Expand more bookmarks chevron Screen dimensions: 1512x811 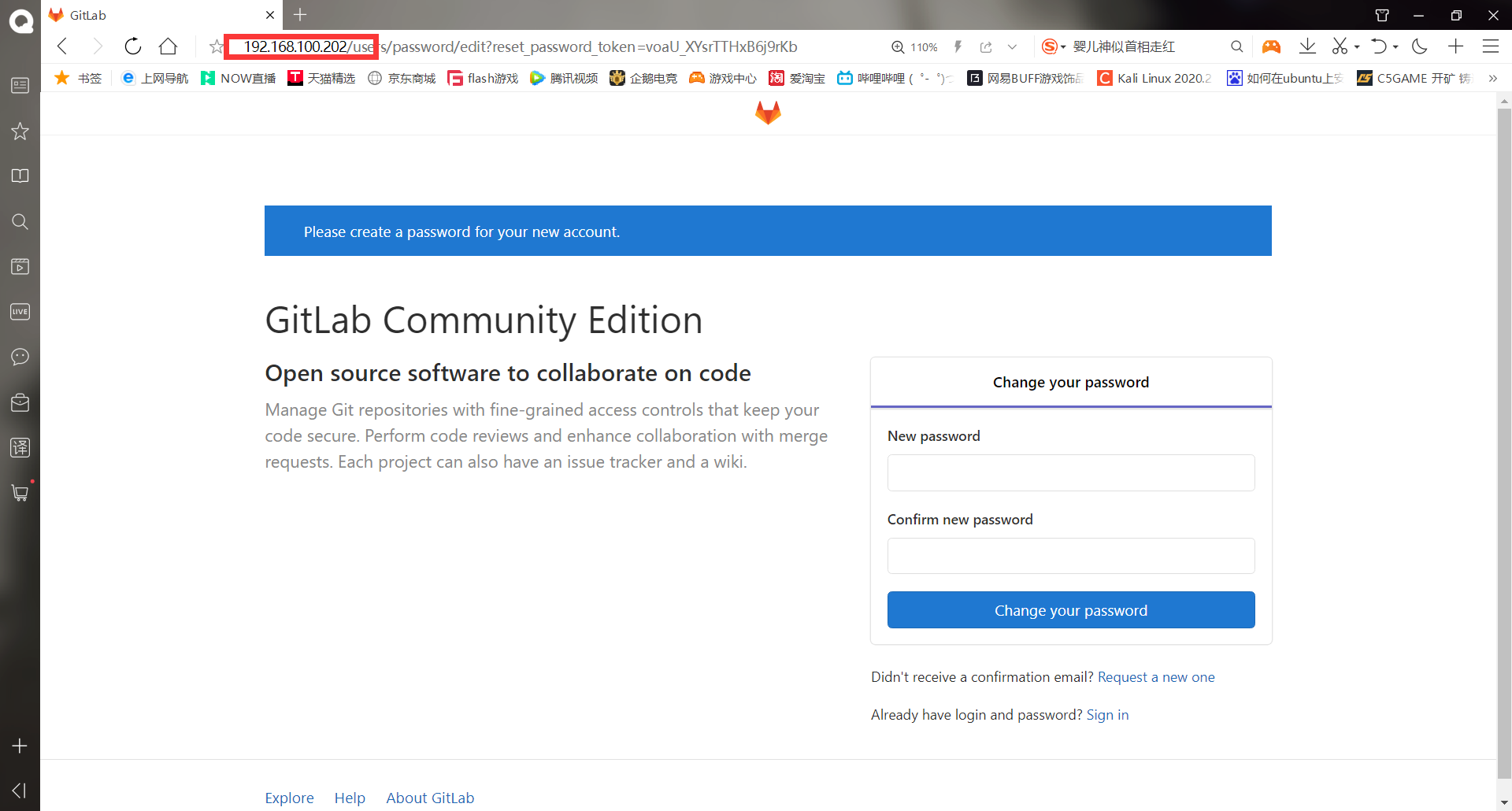1492,78
